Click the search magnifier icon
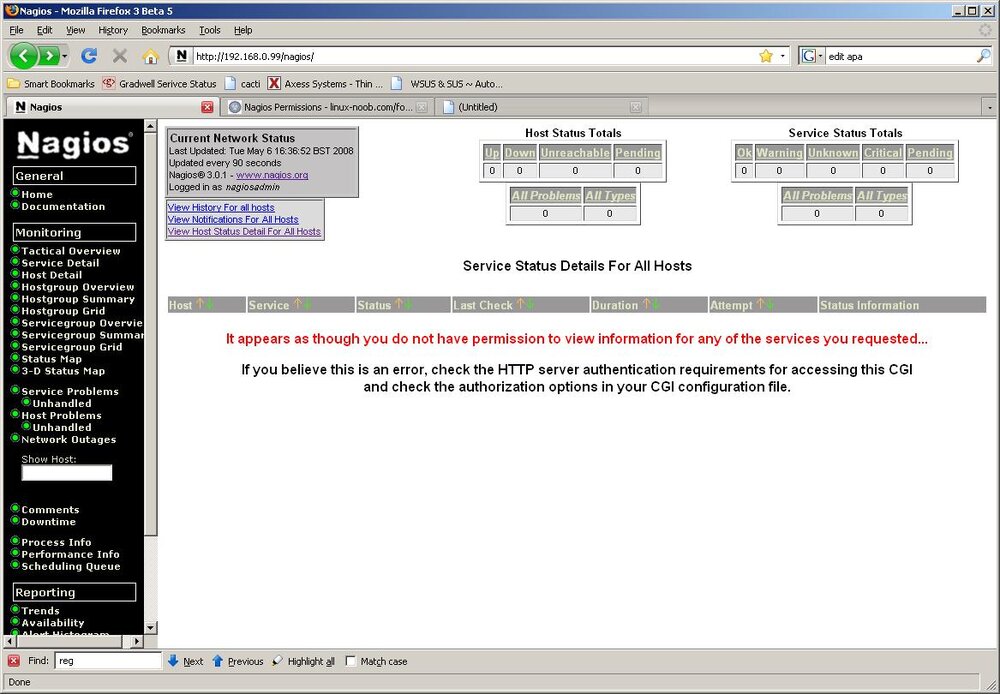 [983, 56]
